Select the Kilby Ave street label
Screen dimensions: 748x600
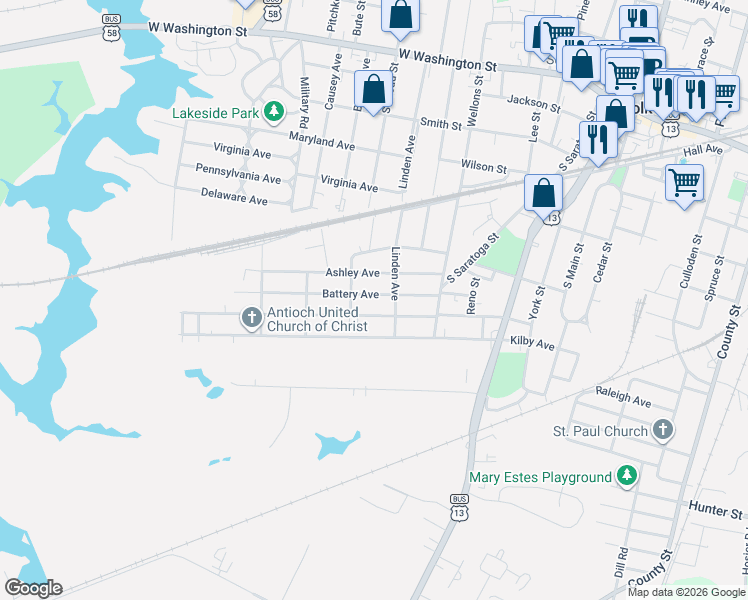pyautogui.click(x=532, y=343)
